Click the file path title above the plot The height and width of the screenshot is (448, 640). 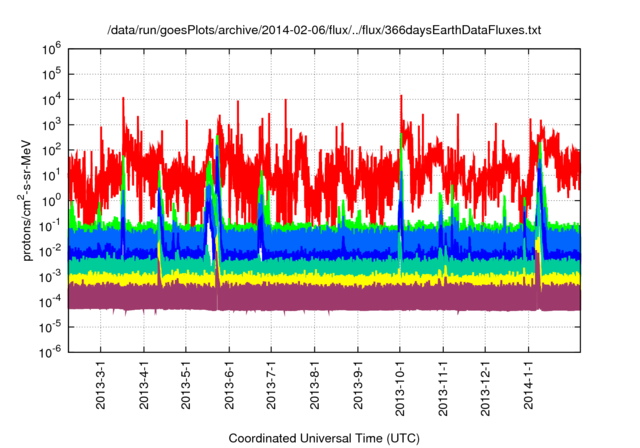point(324,31)
